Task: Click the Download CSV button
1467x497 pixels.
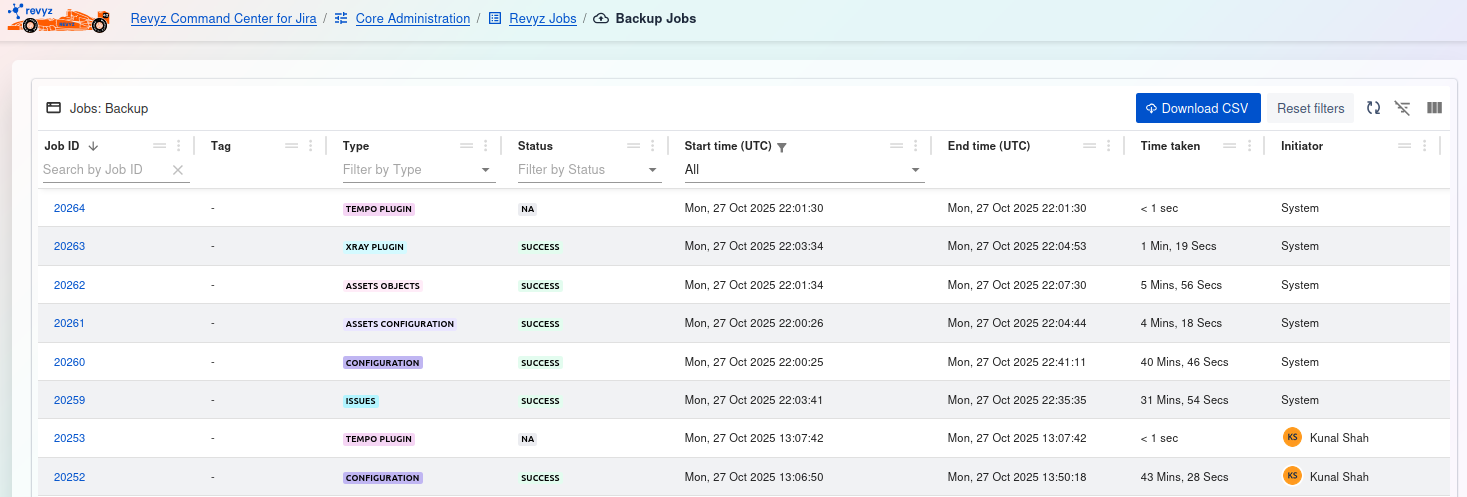Action: point(1197,108)
